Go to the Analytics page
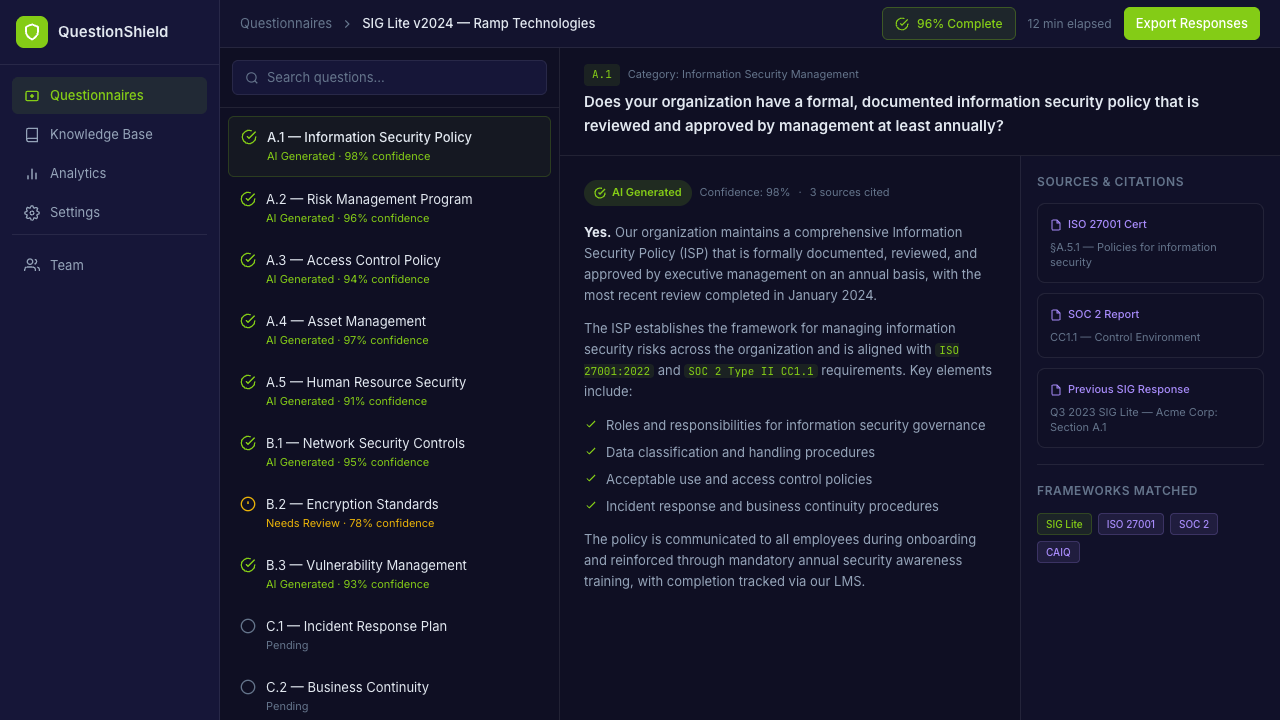The height and width of the screenshot is (720, 1280). pos(109,173)
